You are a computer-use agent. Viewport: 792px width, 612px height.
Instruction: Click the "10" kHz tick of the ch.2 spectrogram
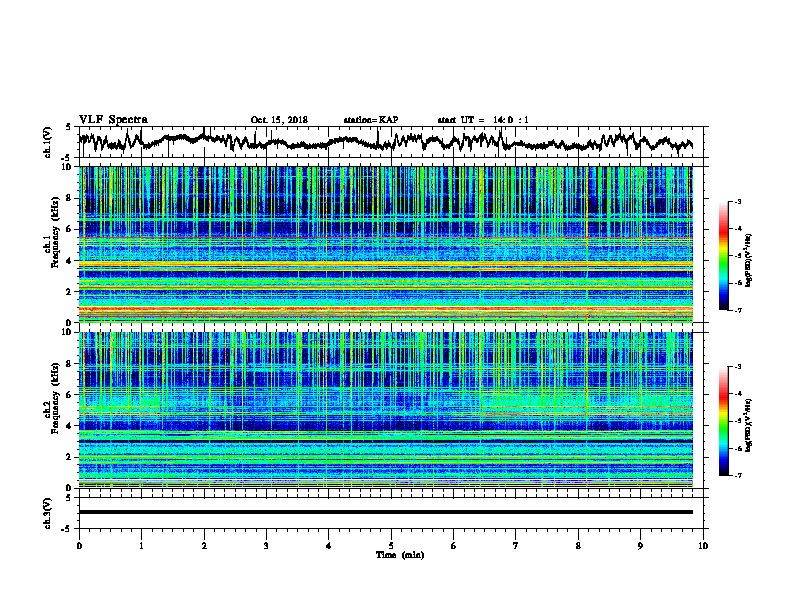click(x=67, y=332)
